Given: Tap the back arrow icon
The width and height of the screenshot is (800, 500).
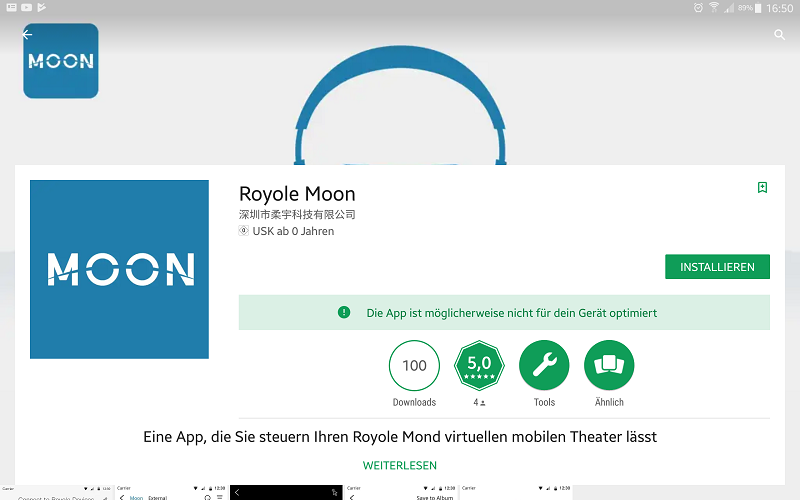Looking at the screenshot, I should (x=27, y=34).
